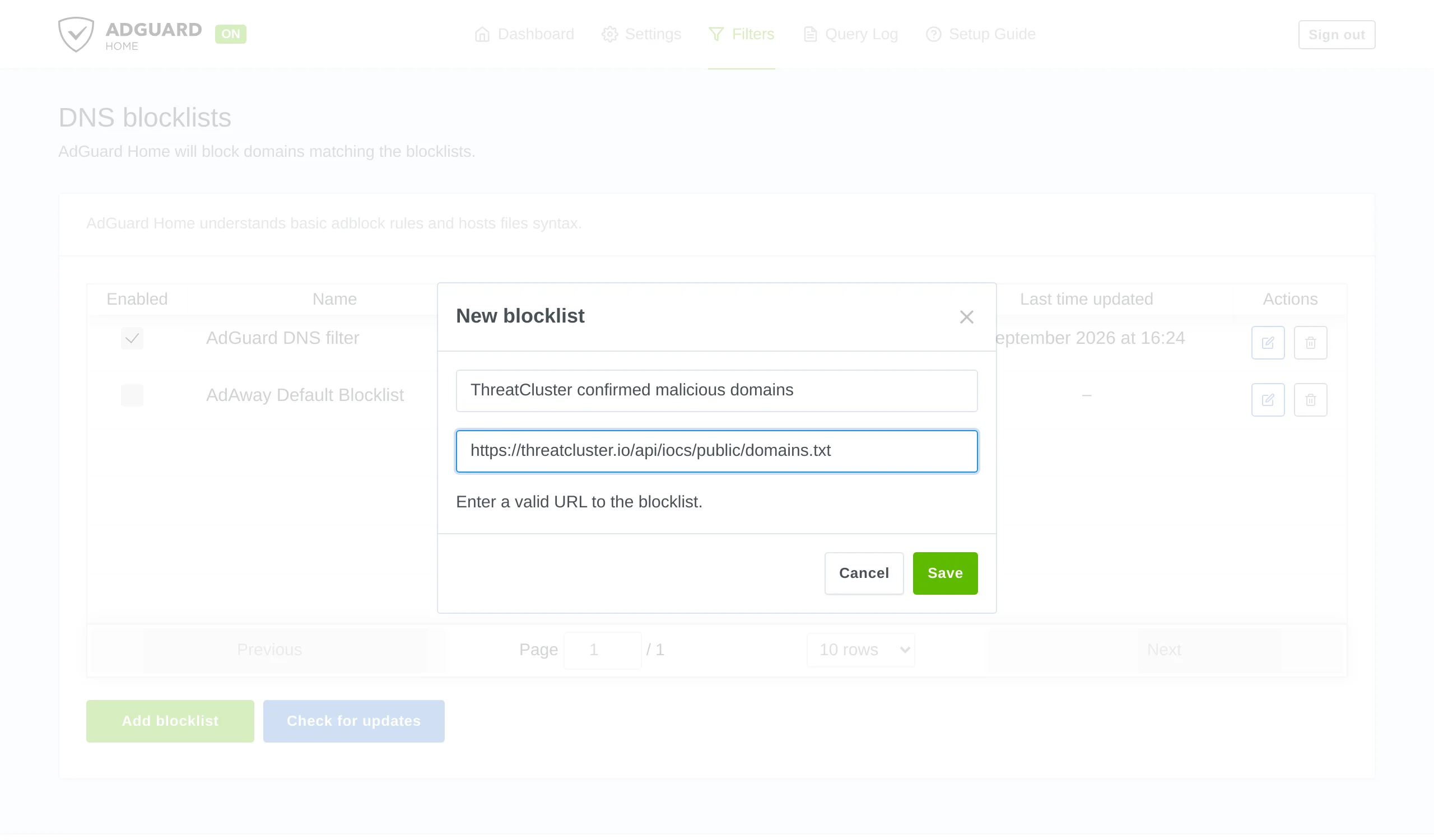Click the AdGuard DNS filter name

tap(282, 338)
